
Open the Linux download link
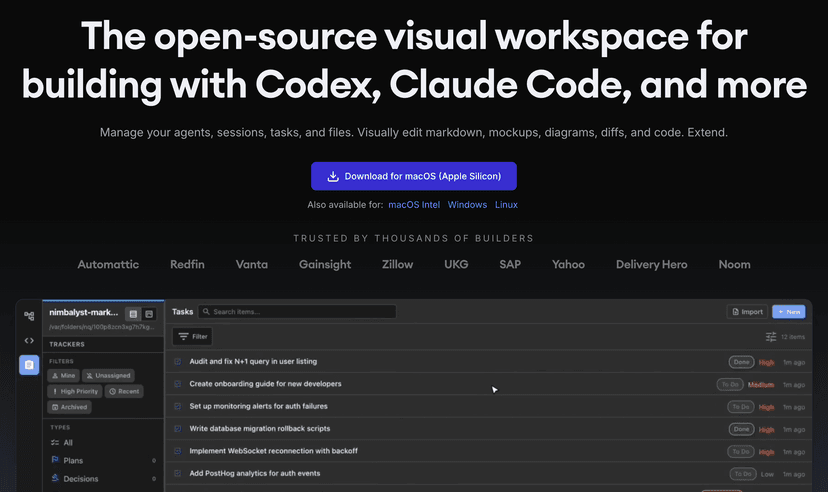[506, 205]
